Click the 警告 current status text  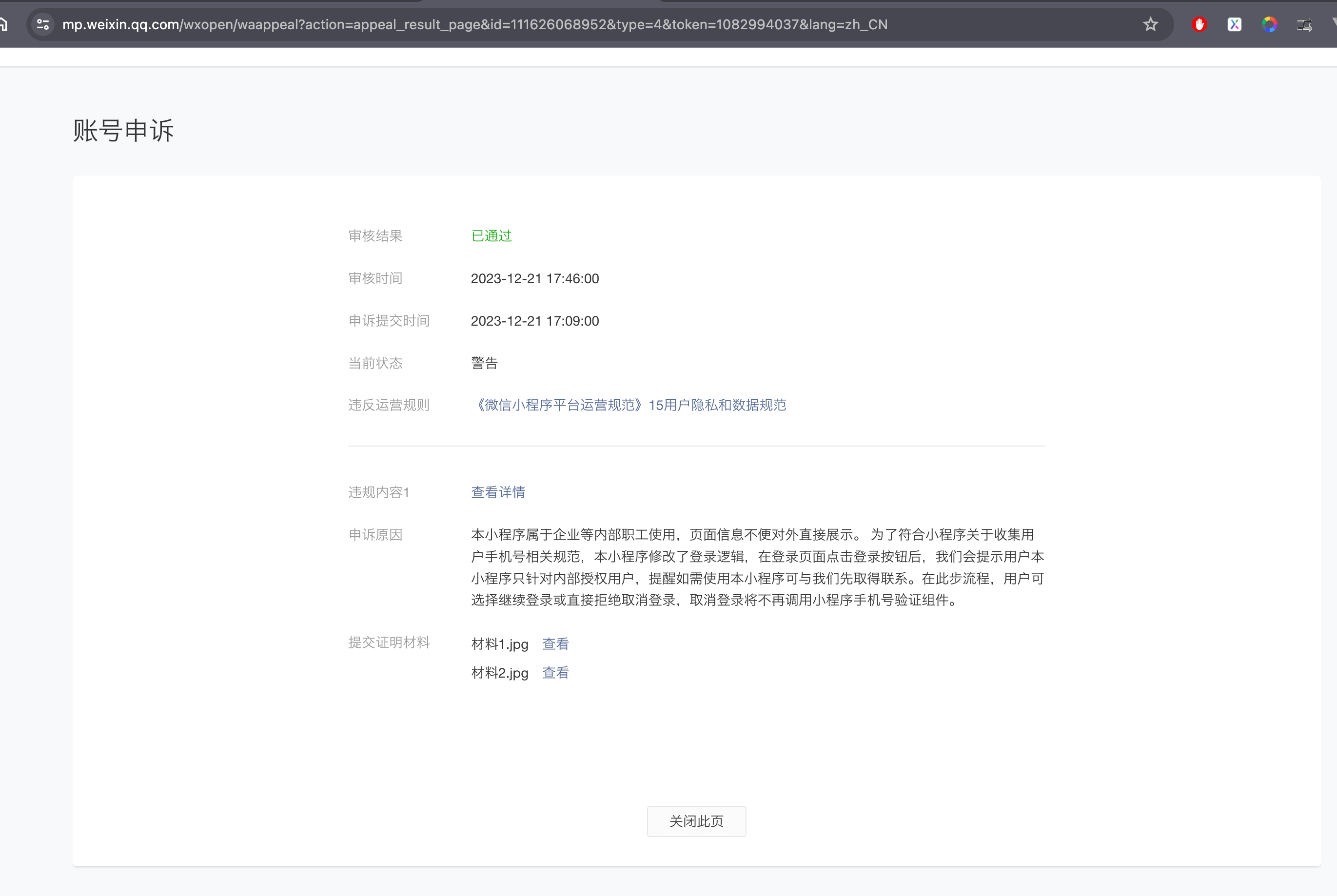[484, 363]
